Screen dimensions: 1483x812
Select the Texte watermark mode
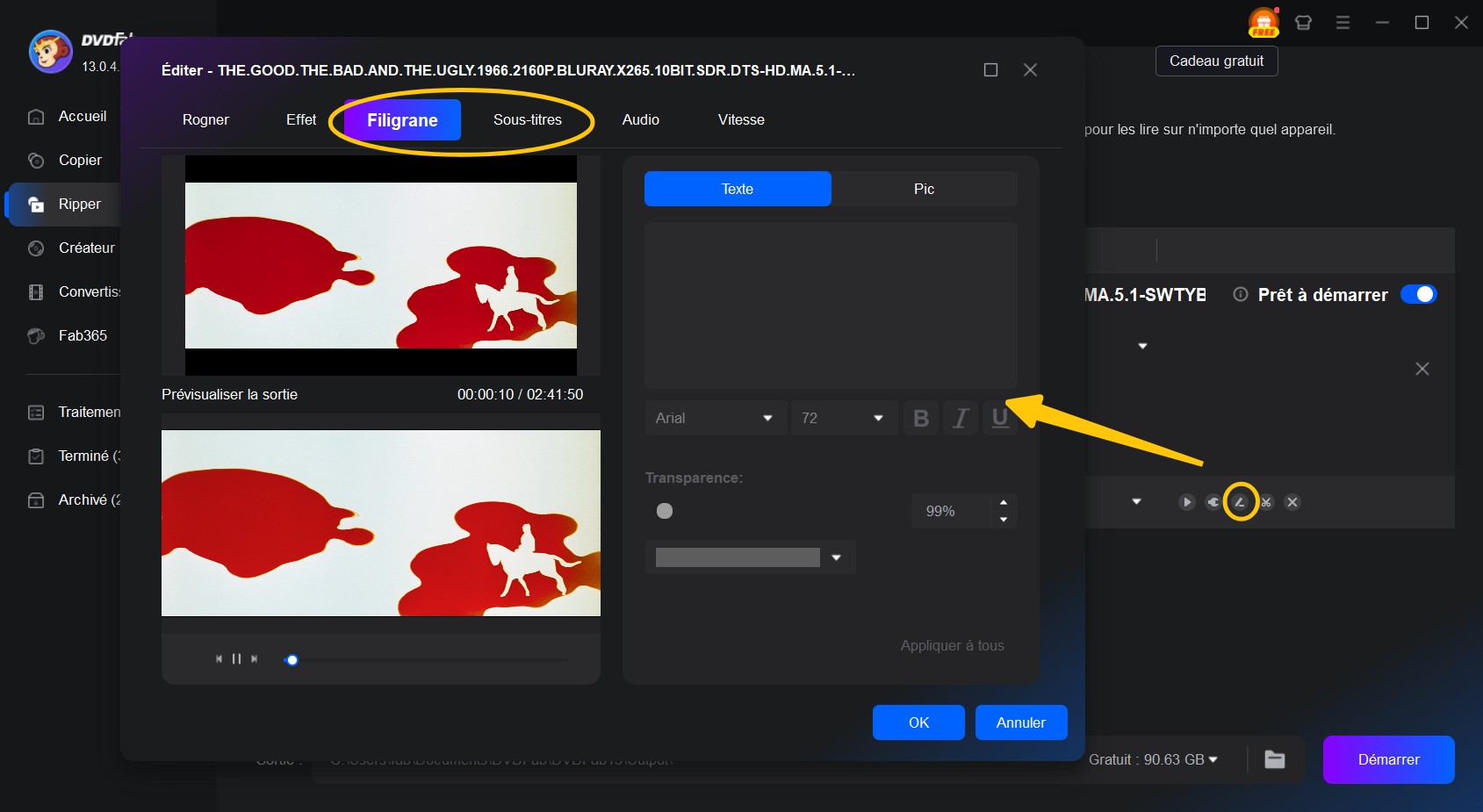738,189
